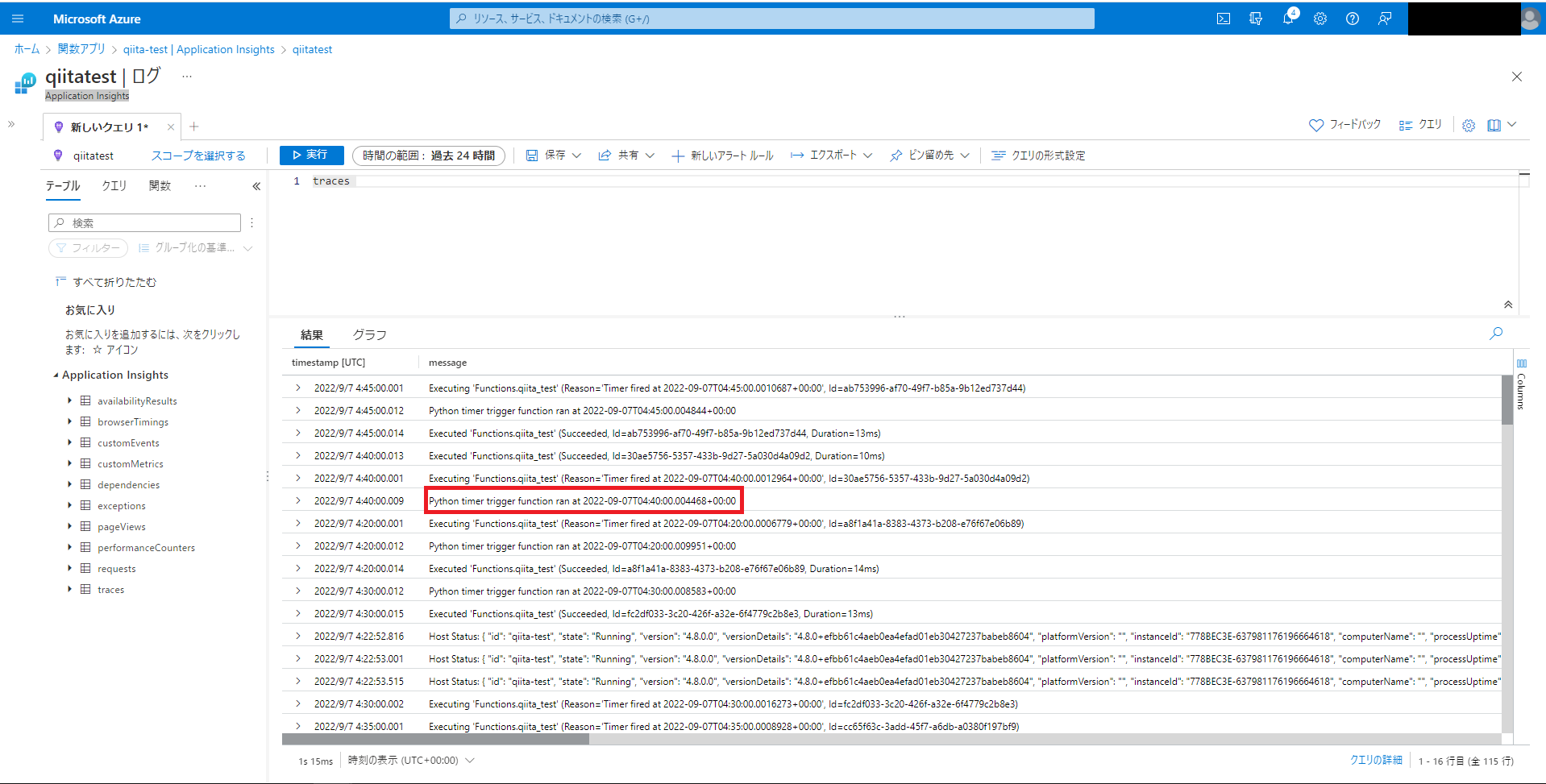Open the help question mark icon
1546x784 pixels.
click(1353, 19)
